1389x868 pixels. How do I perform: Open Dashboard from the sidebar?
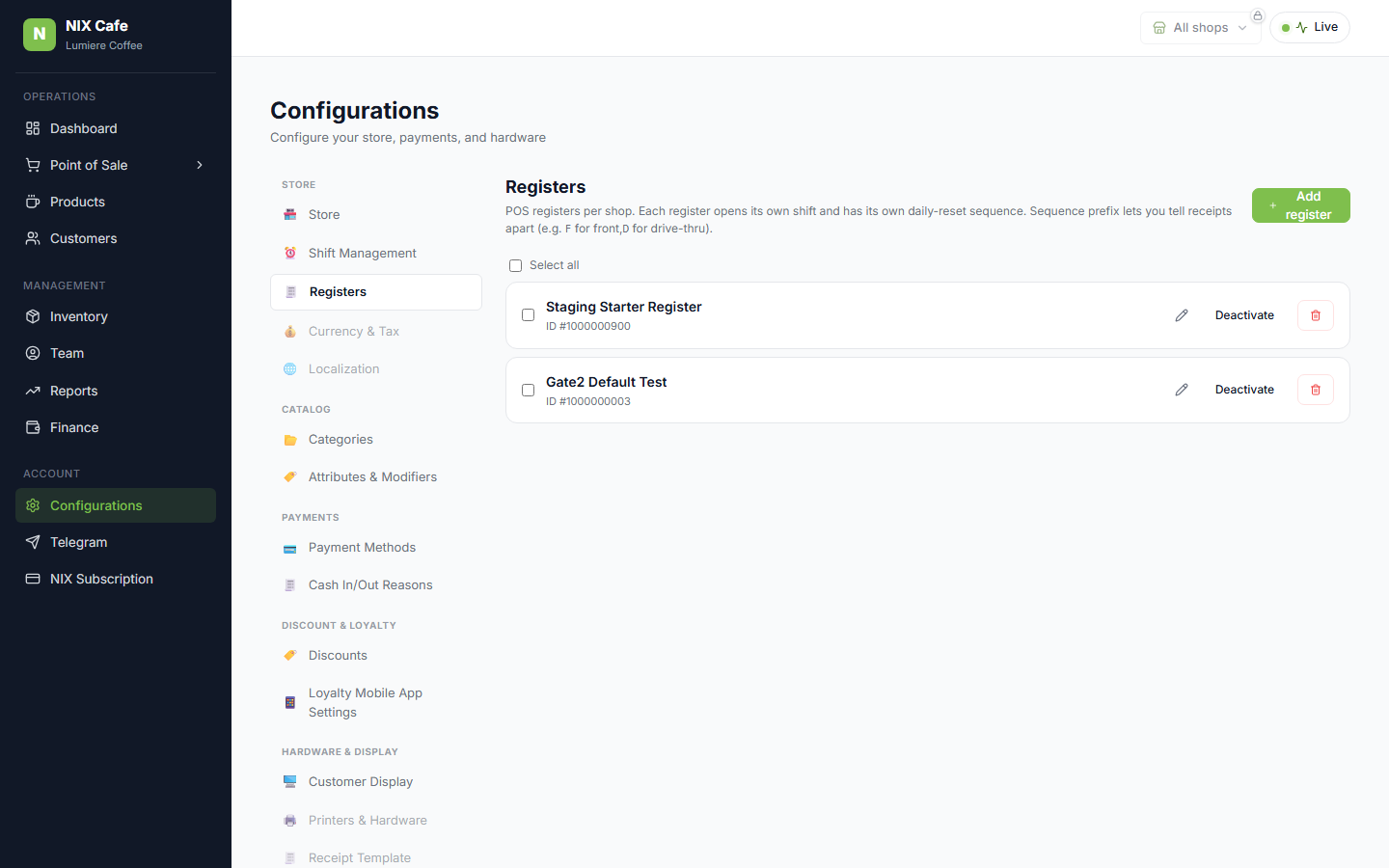click(x=116, y=128)
